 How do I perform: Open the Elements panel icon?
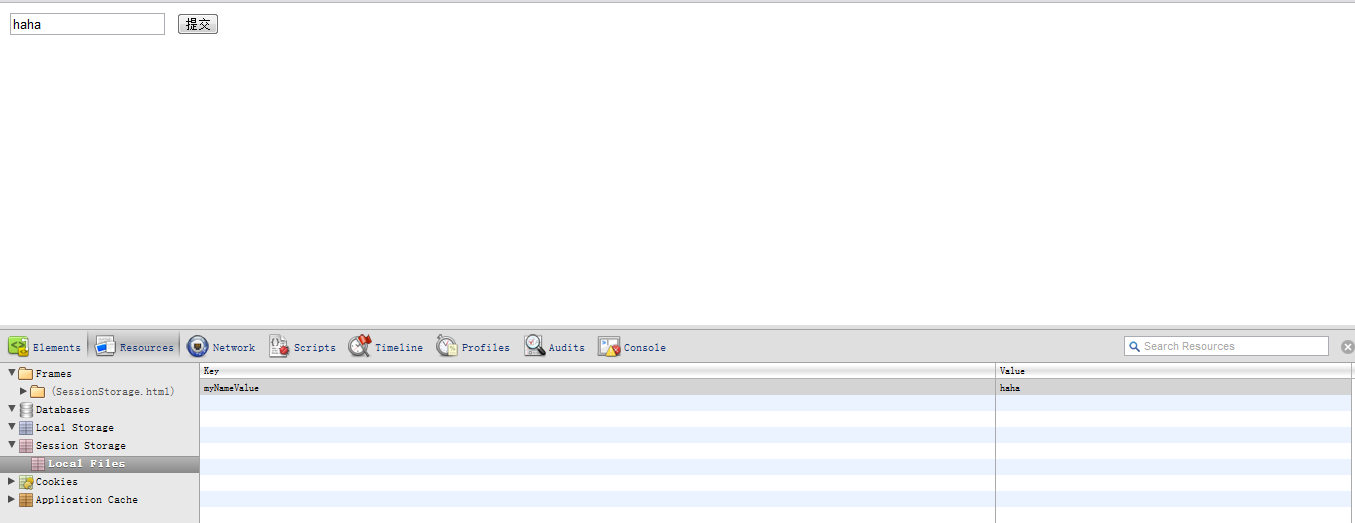coord(18,346)
